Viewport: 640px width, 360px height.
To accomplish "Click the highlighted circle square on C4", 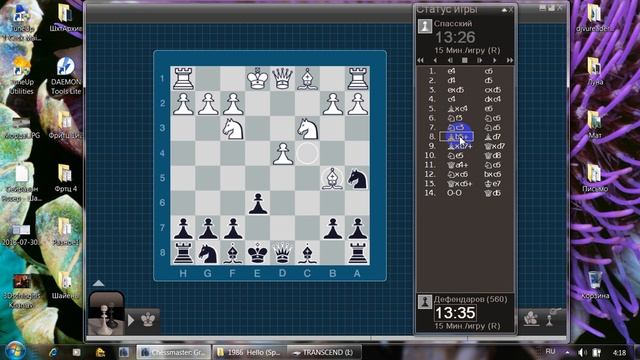I will click(307, 153).
